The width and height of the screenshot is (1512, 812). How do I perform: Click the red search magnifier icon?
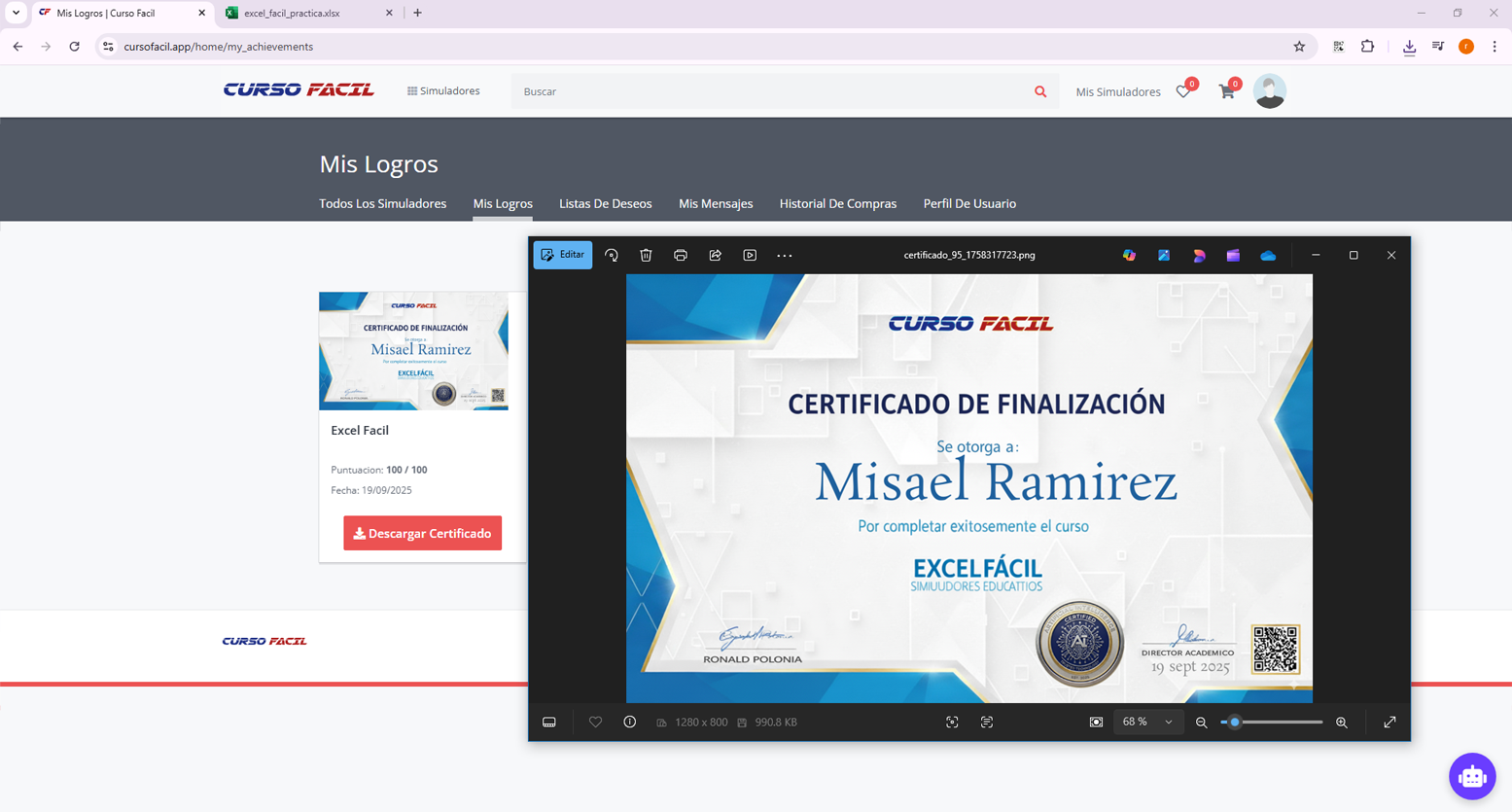point(1040,91)
